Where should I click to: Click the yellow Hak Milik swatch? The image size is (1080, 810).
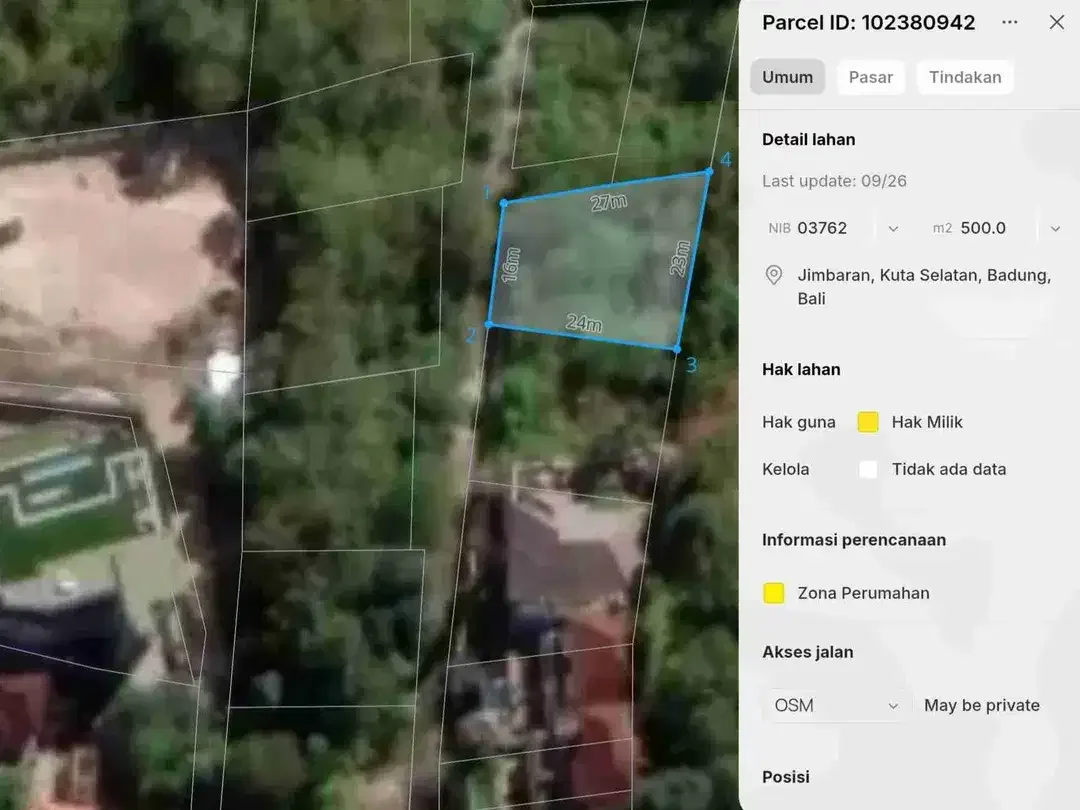pyautogui.click(x=868, y=422)
